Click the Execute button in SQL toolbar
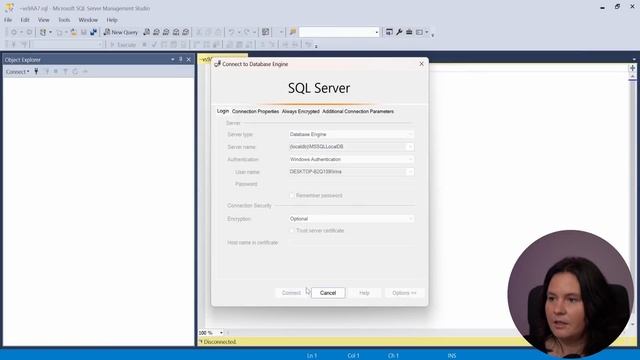Viewport: 640px width, 360px height. [x=123, y=44]
